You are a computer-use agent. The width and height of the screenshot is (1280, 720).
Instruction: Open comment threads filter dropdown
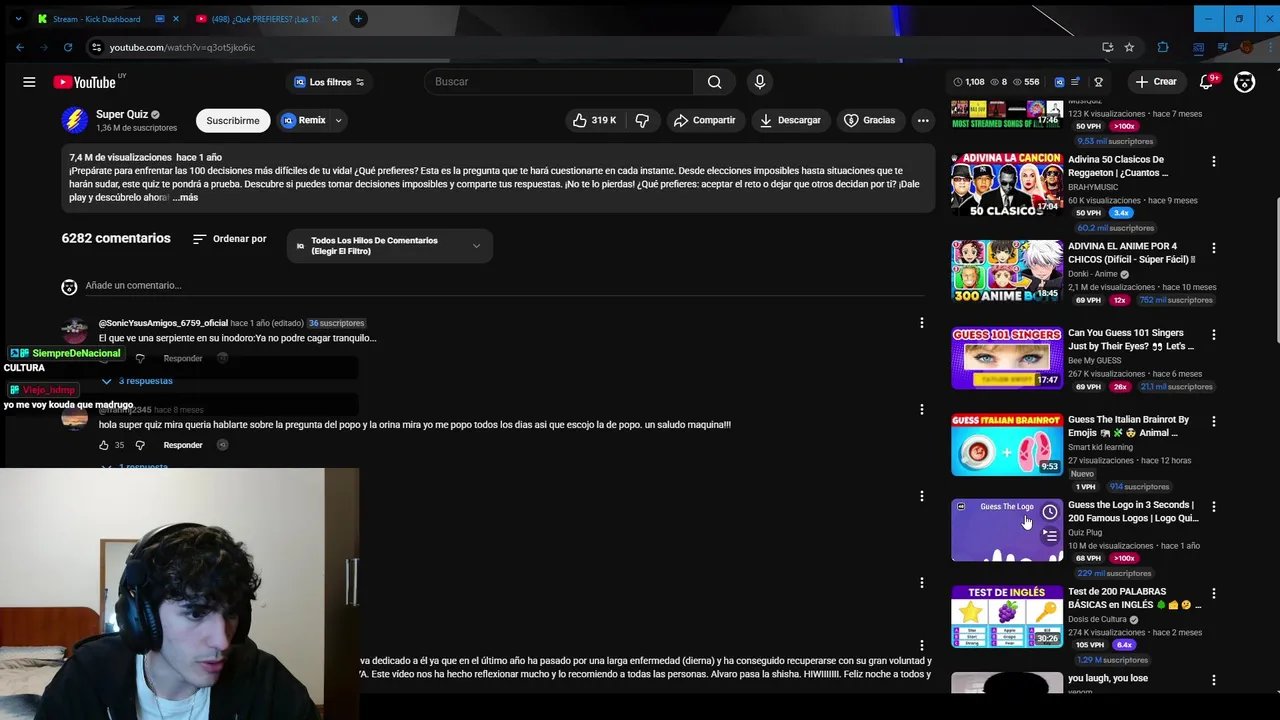tap(389, 246)
